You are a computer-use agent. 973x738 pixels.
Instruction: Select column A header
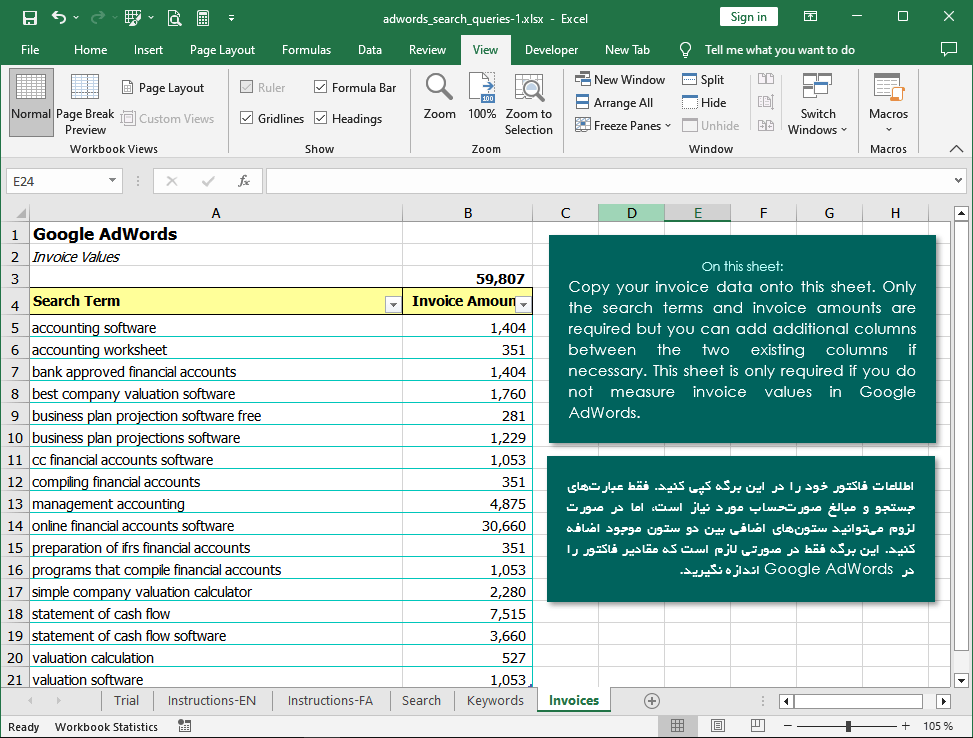point(216,213)
